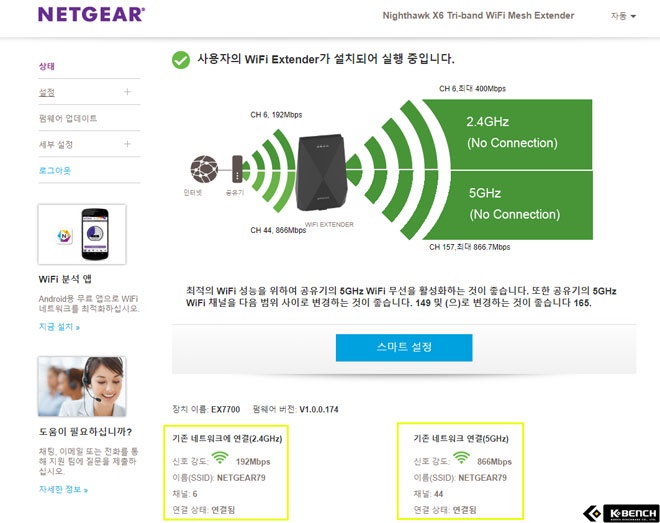The width and height of the screenshot is (660, 523).
Task: Click the K-Bench watermark logo
Action: (x=621, y=513)
